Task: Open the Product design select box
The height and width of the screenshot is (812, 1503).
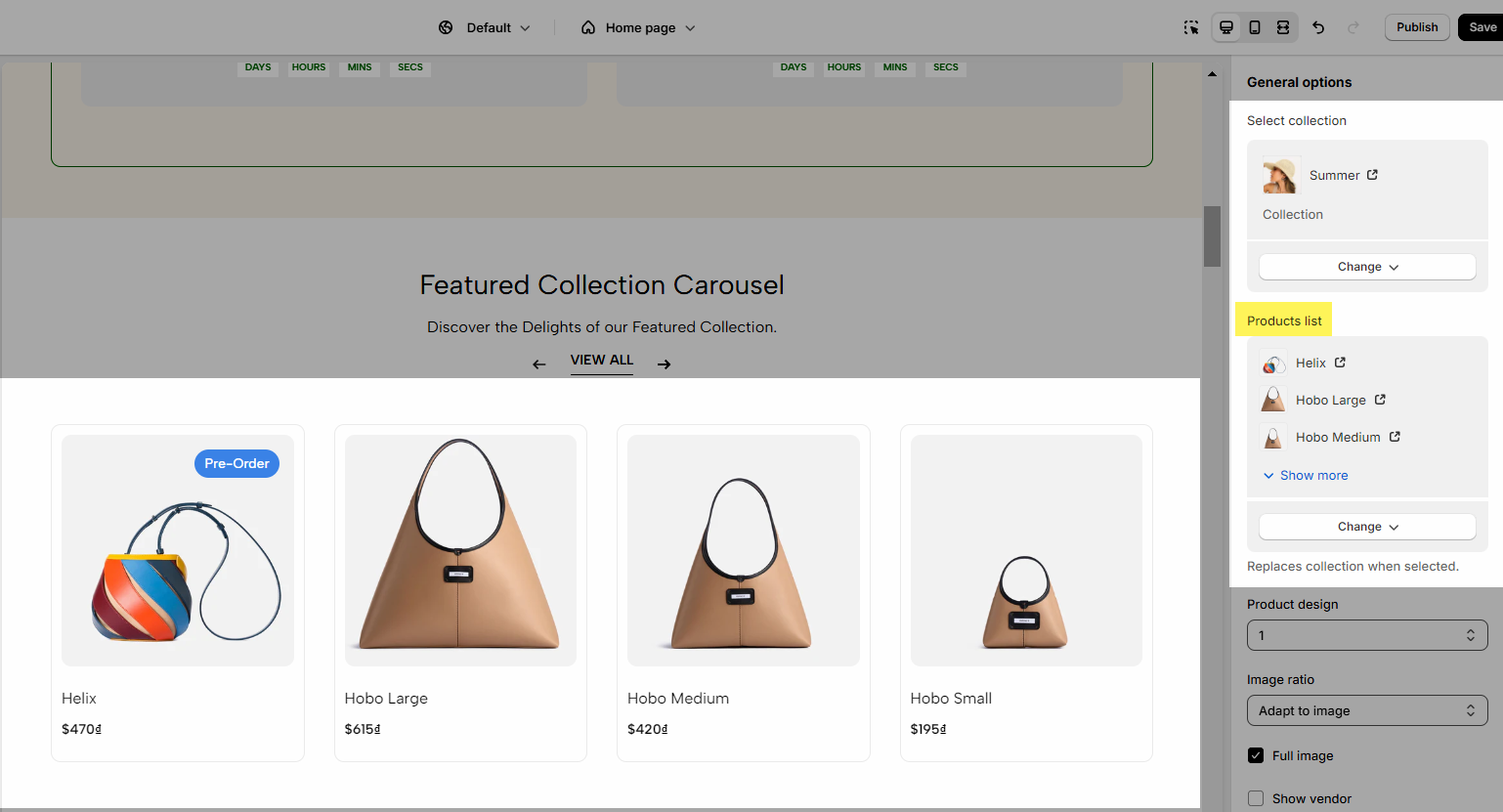Action: pyautogui.click(x=1367, y=635)
